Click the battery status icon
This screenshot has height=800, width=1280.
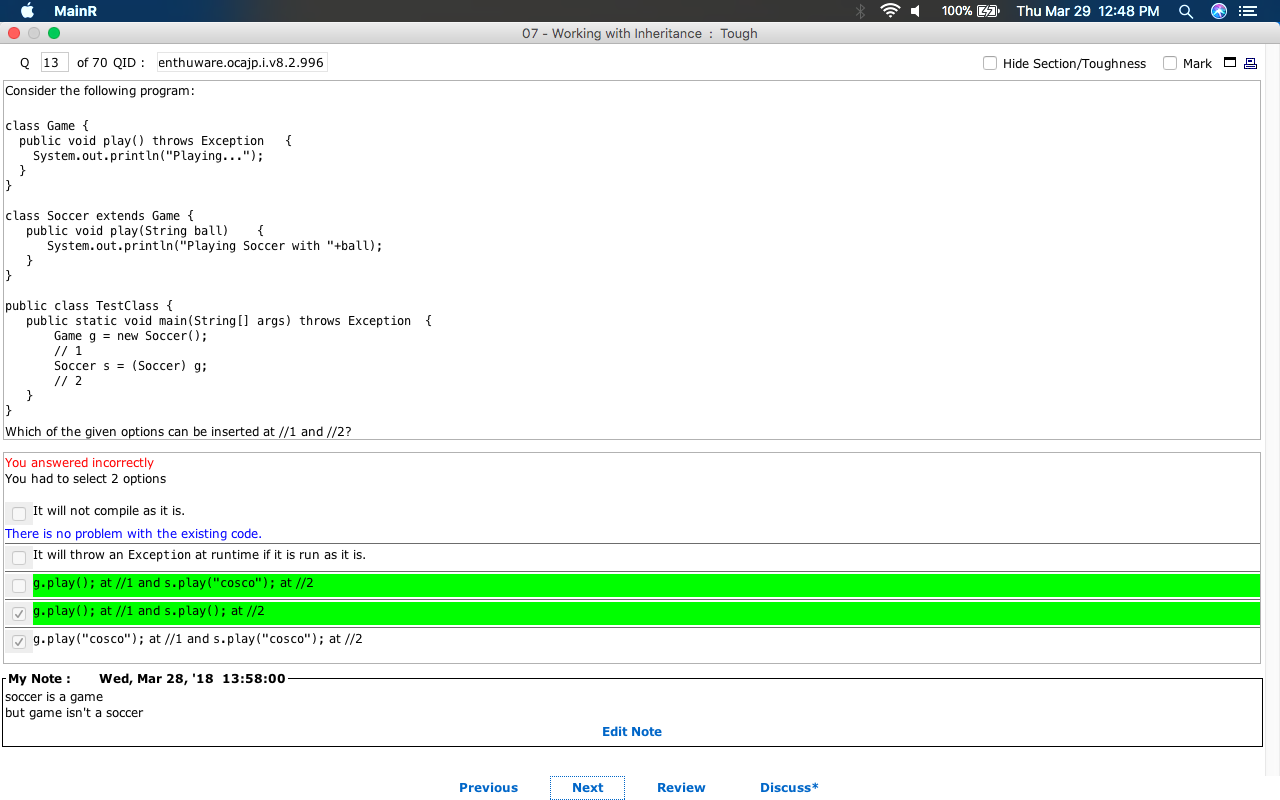click(989, 11)
